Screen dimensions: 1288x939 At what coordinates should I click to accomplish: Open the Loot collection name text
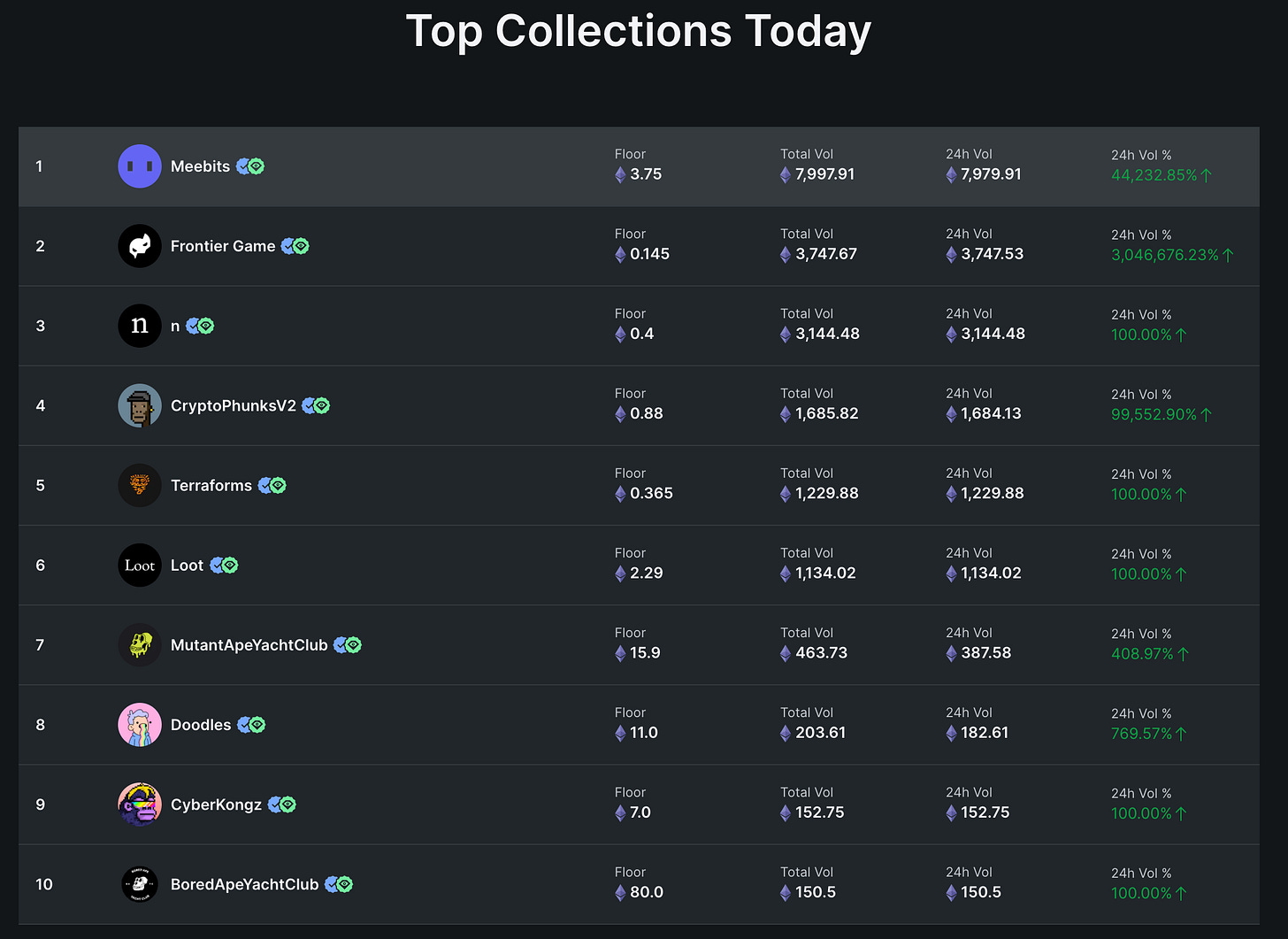[x=187, y=565]
